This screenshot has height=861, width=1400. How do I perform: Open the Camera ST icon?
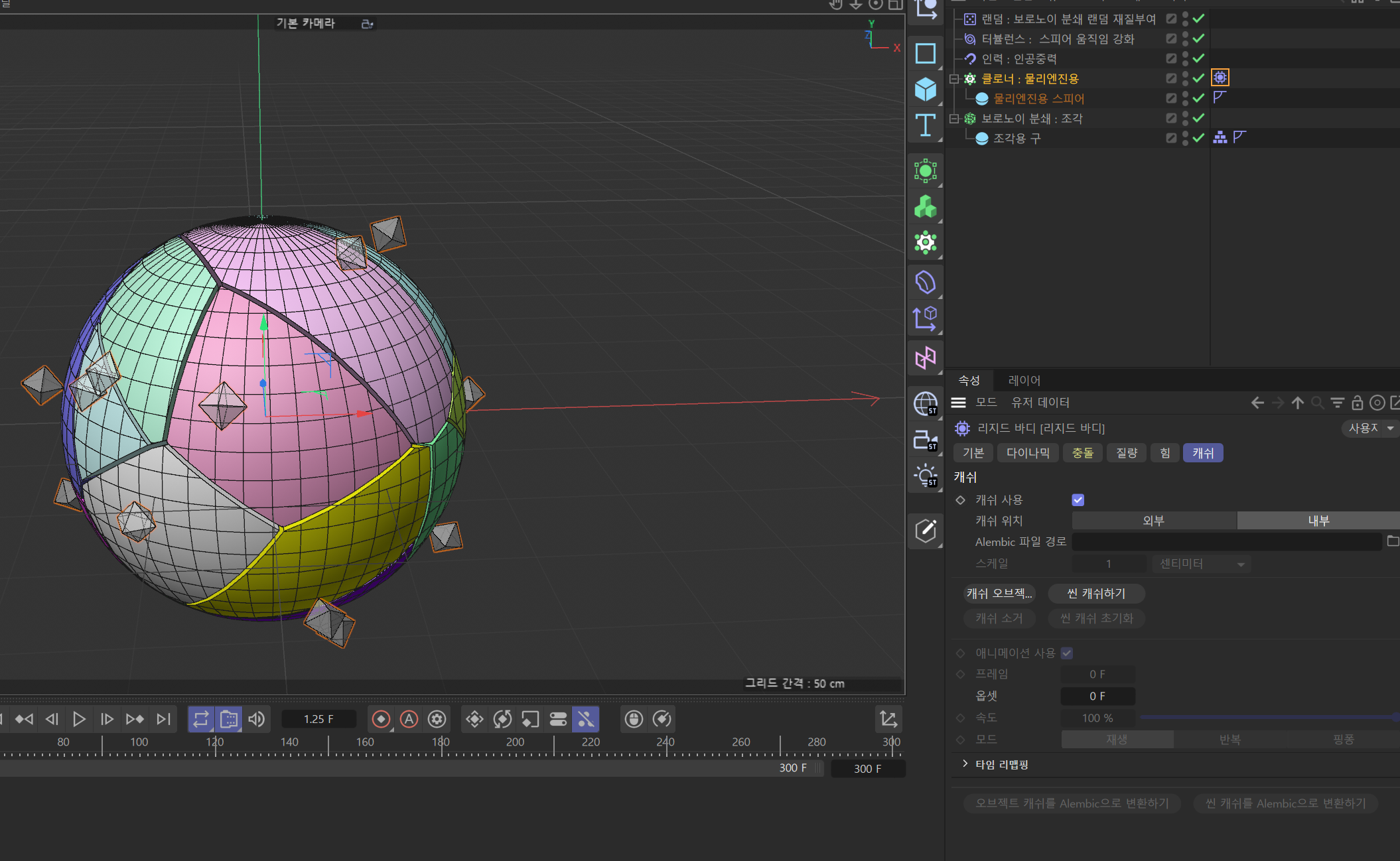tap(925, 440)
